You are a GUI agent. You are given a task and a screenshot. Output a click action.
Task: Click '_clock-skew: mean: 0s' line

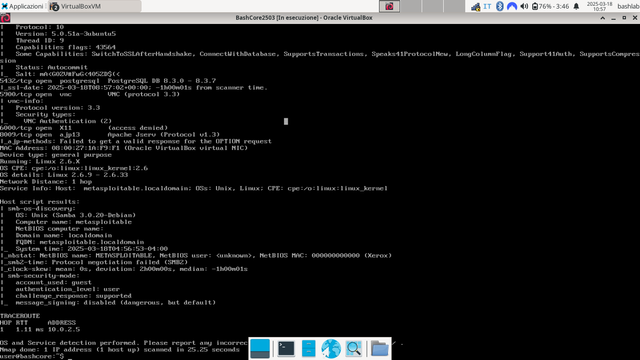click(x=124, y=269)
